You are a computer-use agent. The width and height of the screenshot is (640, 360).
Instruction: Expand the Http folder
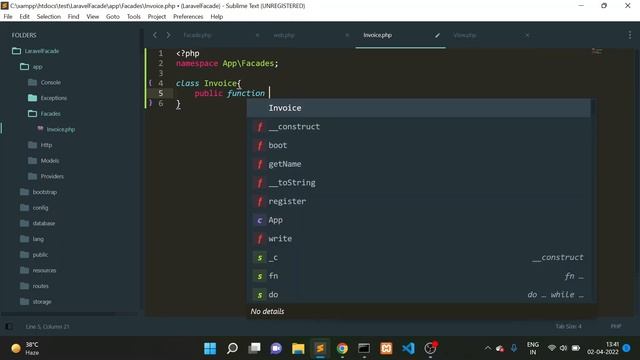point(46,145)
